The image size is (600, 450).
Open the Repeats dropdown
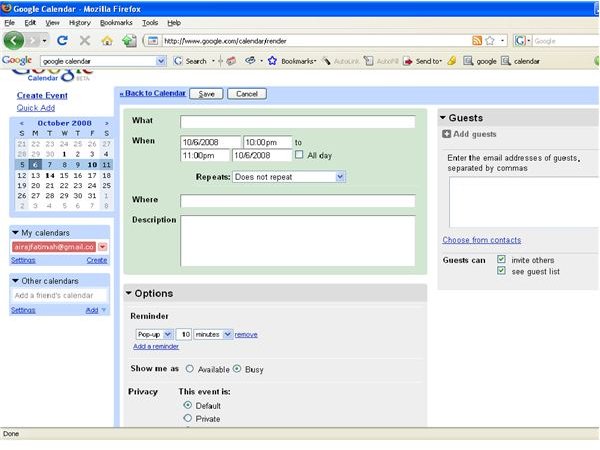click(289, 177)
